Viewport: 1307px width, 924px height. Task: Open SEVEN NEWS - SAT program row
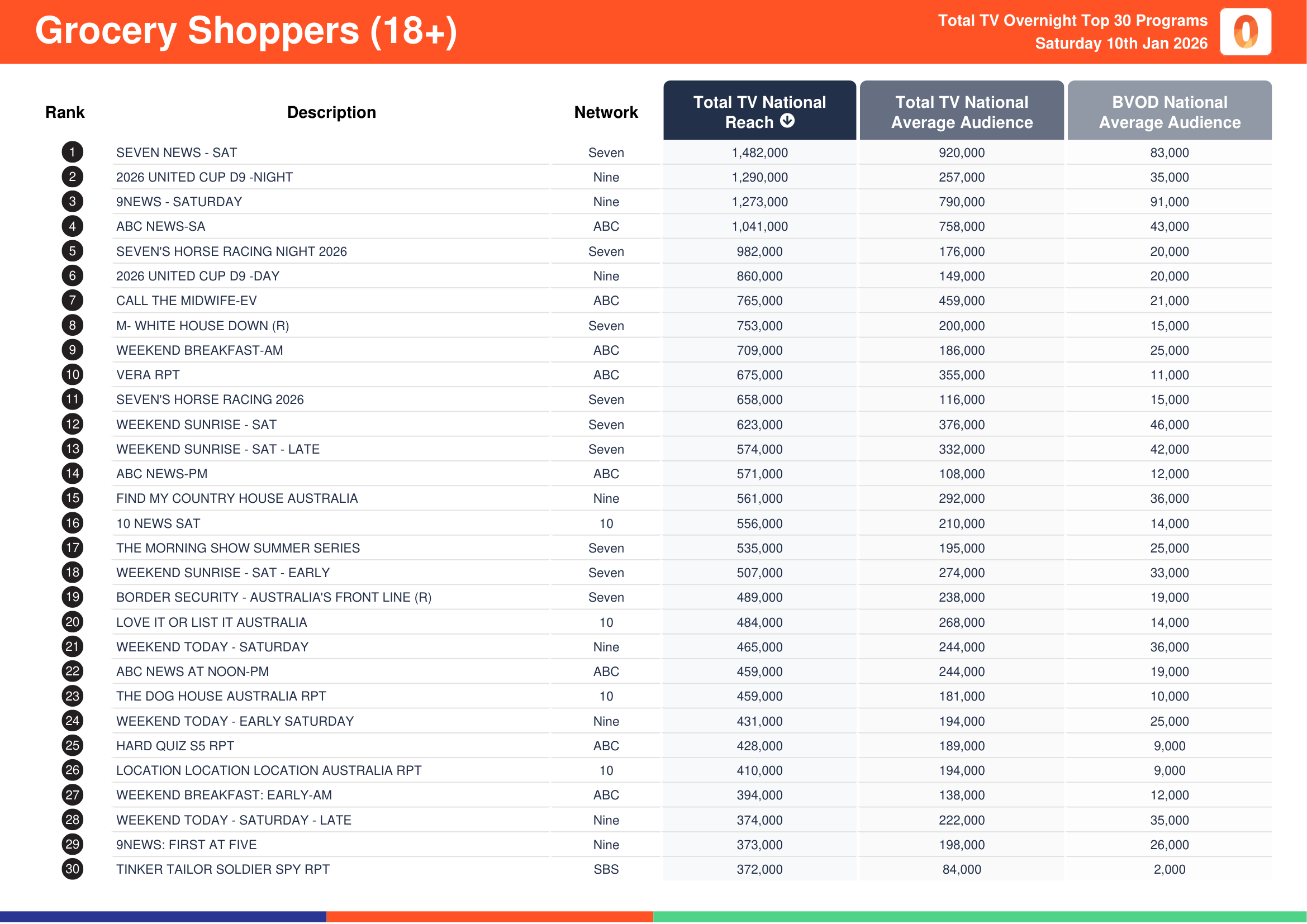[177, 153]
